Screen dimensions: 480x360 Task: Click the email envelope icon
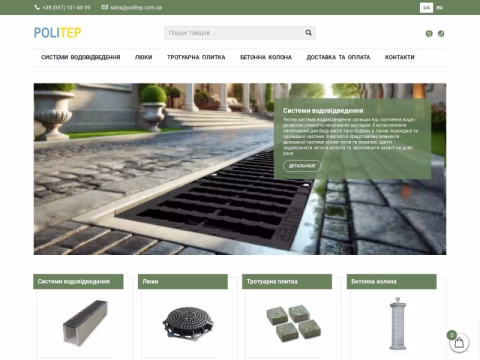point(105,7)
